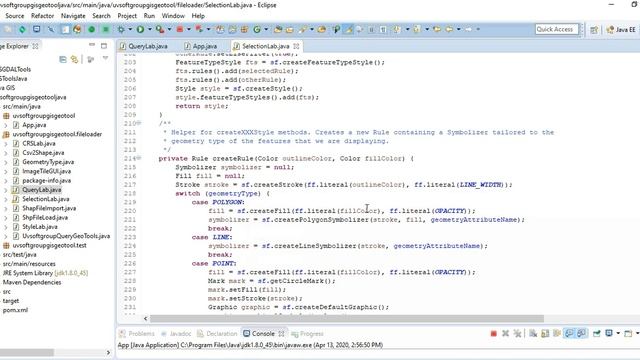Toggle Show Console on standard output change
The width and height of the screenshot is (640, 360).
[569, 333]
